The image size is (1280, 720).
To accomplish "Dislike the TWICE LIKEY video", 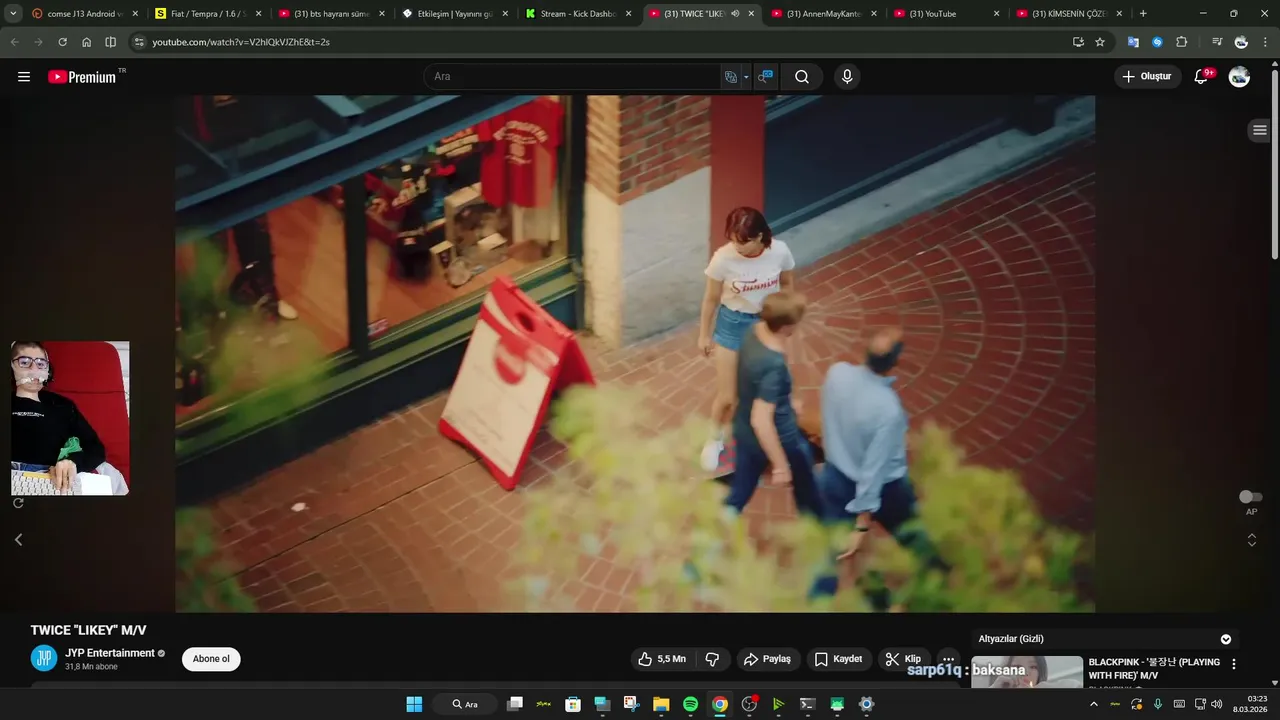I will [712, 659].
